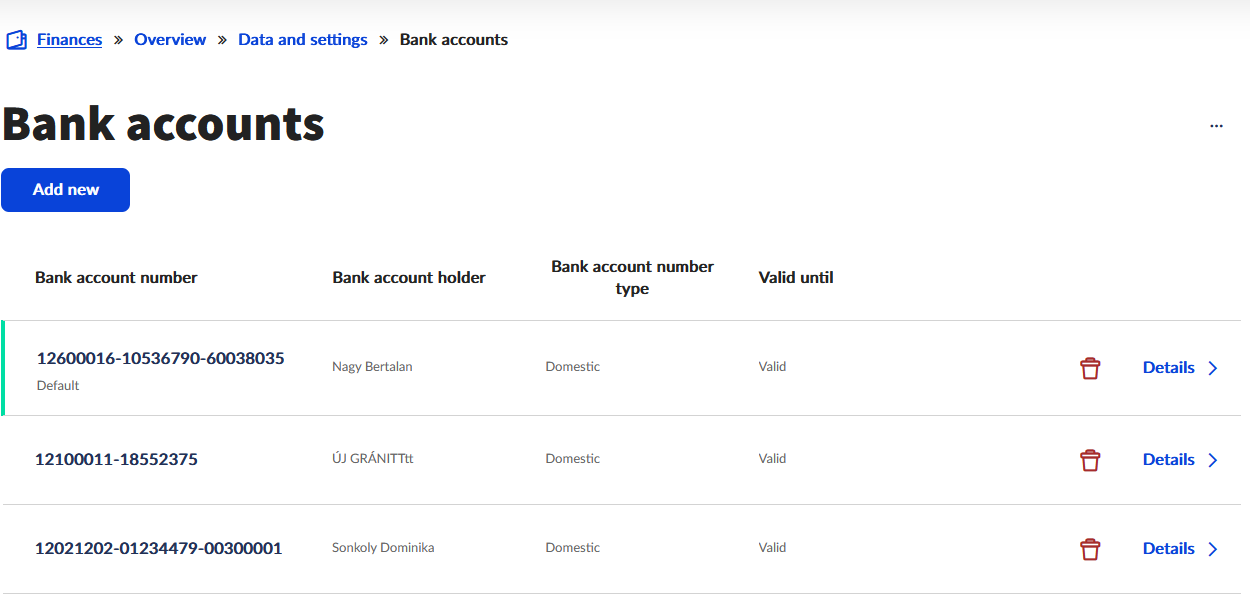Remove Sonkoly Dominika account via trash icon
Screen dimensions: 1250x595
click(1090, 549)
